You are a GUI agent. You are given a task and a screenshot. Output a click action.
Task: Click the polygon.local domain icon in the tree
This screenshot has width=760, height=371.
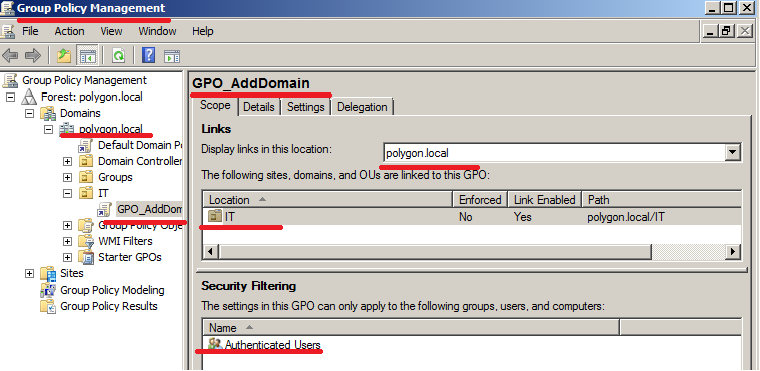click(x=67, y=129)
